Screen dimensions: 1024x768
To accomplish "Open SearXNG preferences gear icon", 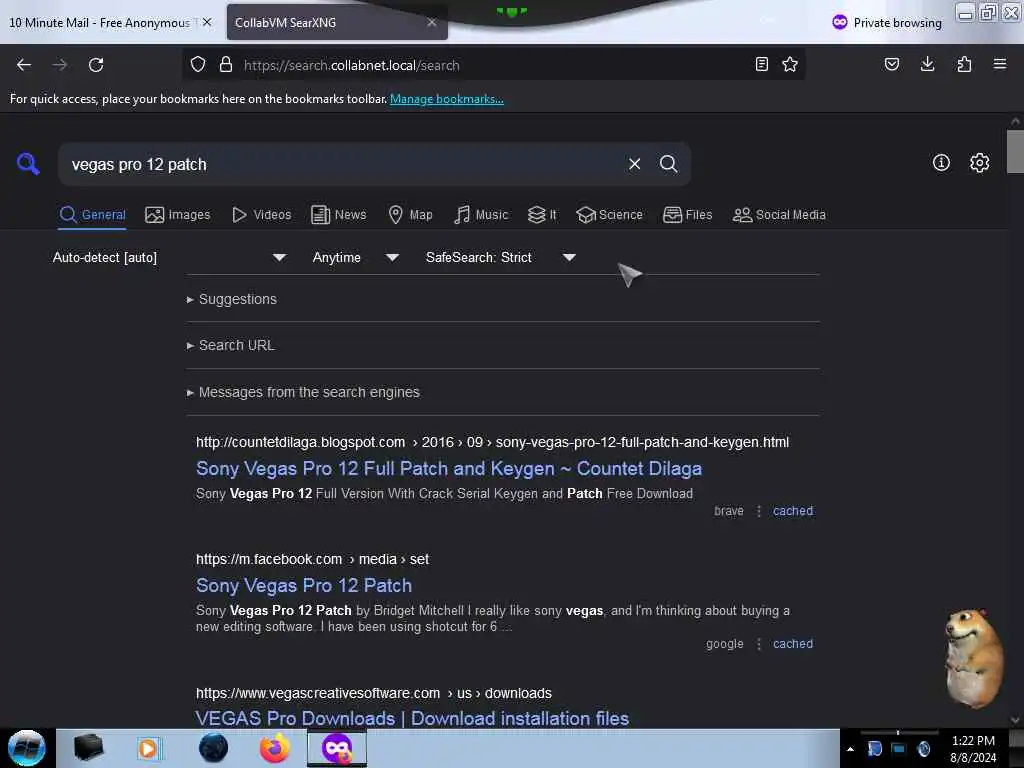I will click(980, 163).
